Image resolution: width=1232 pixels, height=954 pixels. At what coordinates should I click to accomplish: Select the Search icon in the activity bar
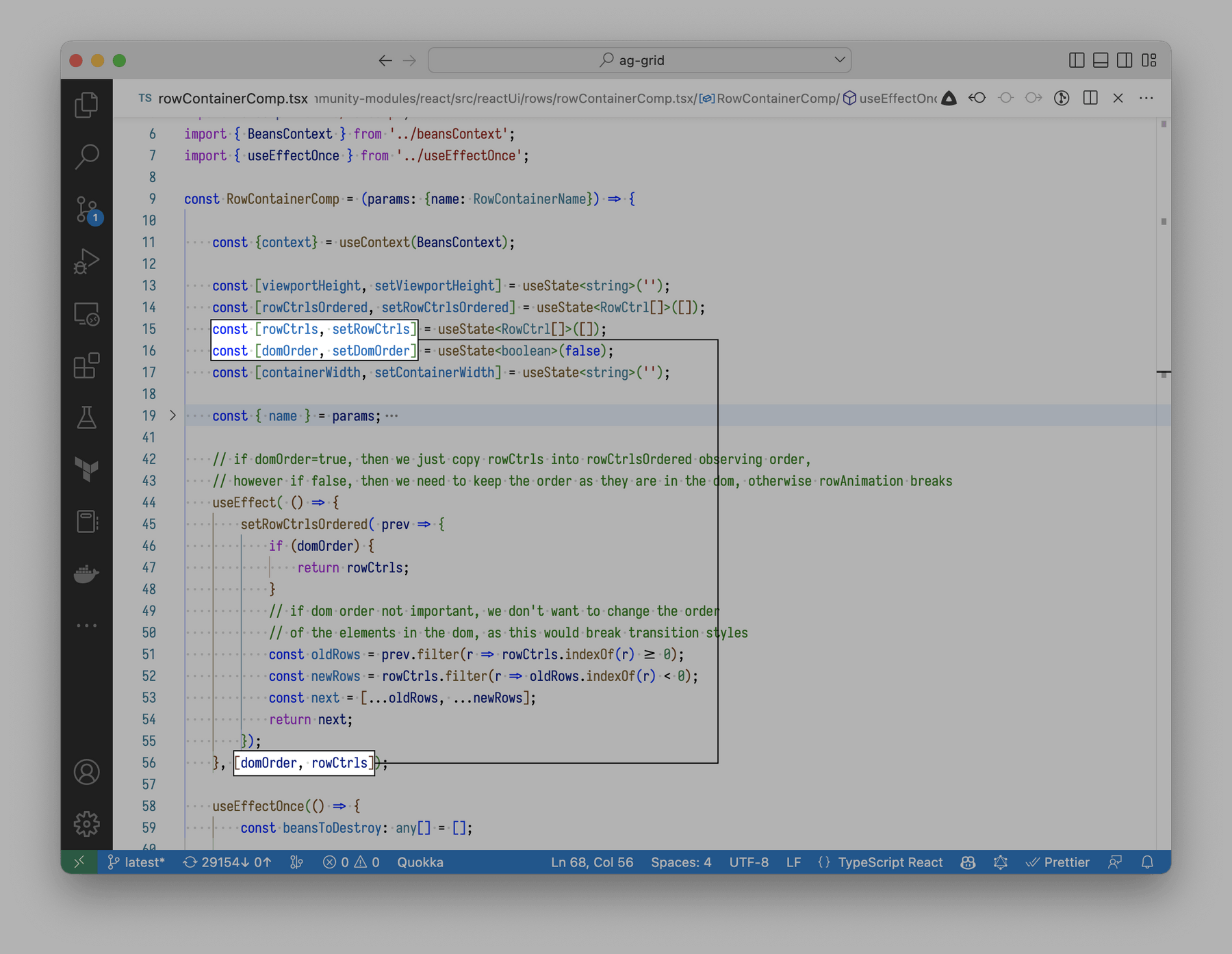pyautogui.click(x=86, y=156)
